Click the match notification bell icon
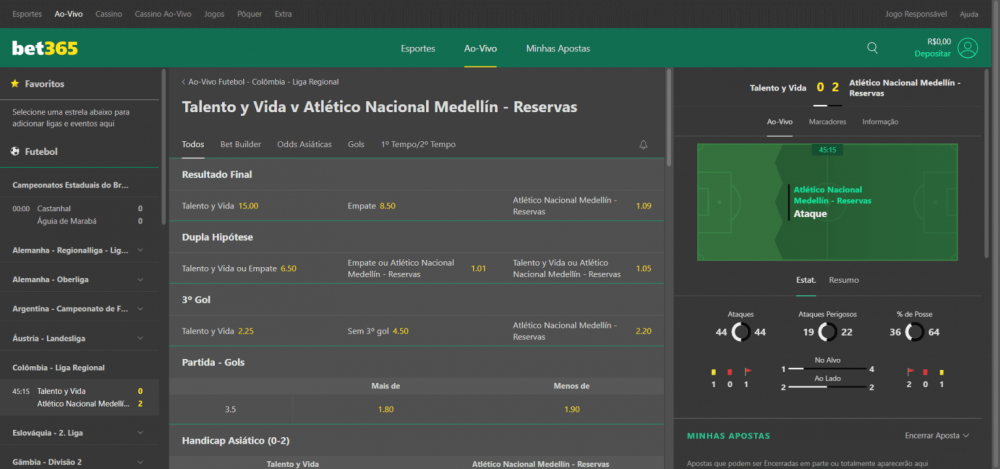 tap(643, 145)
